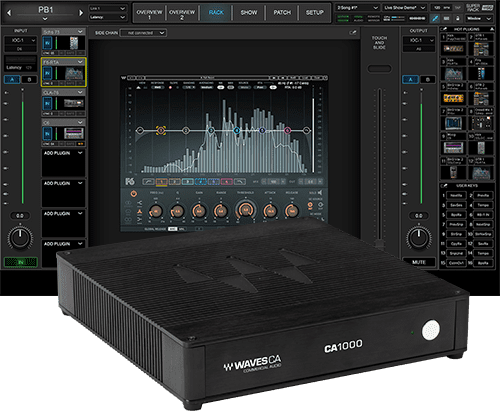This screenshot has width=500, height=411.
Task: Click the Hot Plugins edit icon
Action: tap(444, 29)
